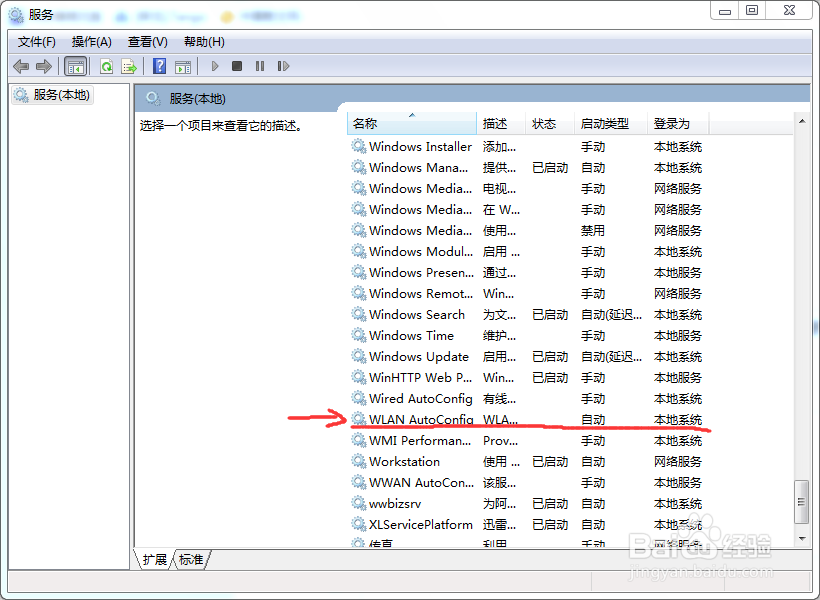The width and height of the screenshot is (820, 600).
Task: Select the wwbizsrv service name
Action: (x=395, y=504)
